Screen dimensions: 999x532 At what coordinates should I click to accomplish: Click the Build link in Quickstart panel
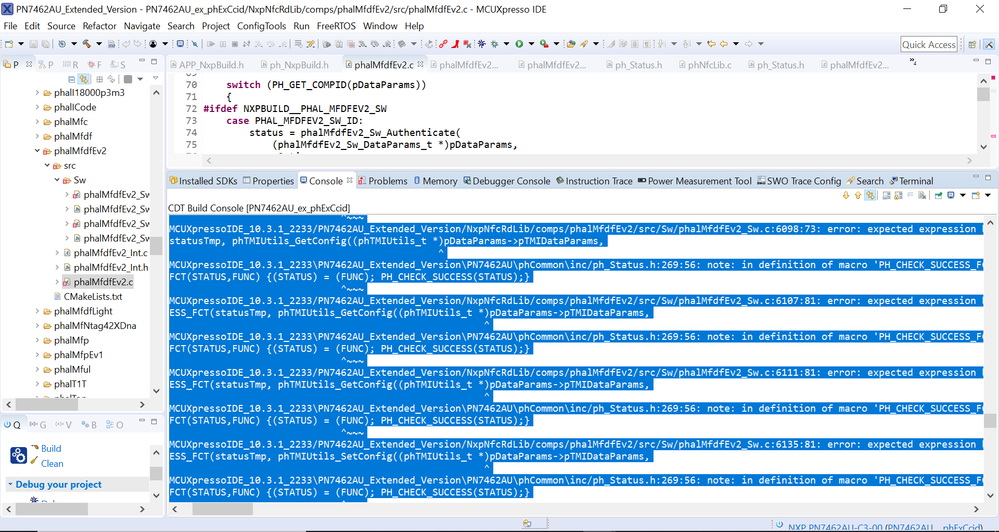click(51, 449)
